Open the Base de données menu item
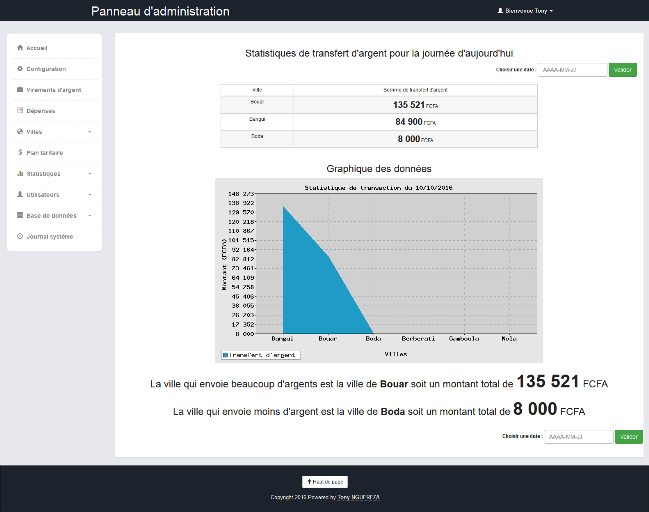 51,216
